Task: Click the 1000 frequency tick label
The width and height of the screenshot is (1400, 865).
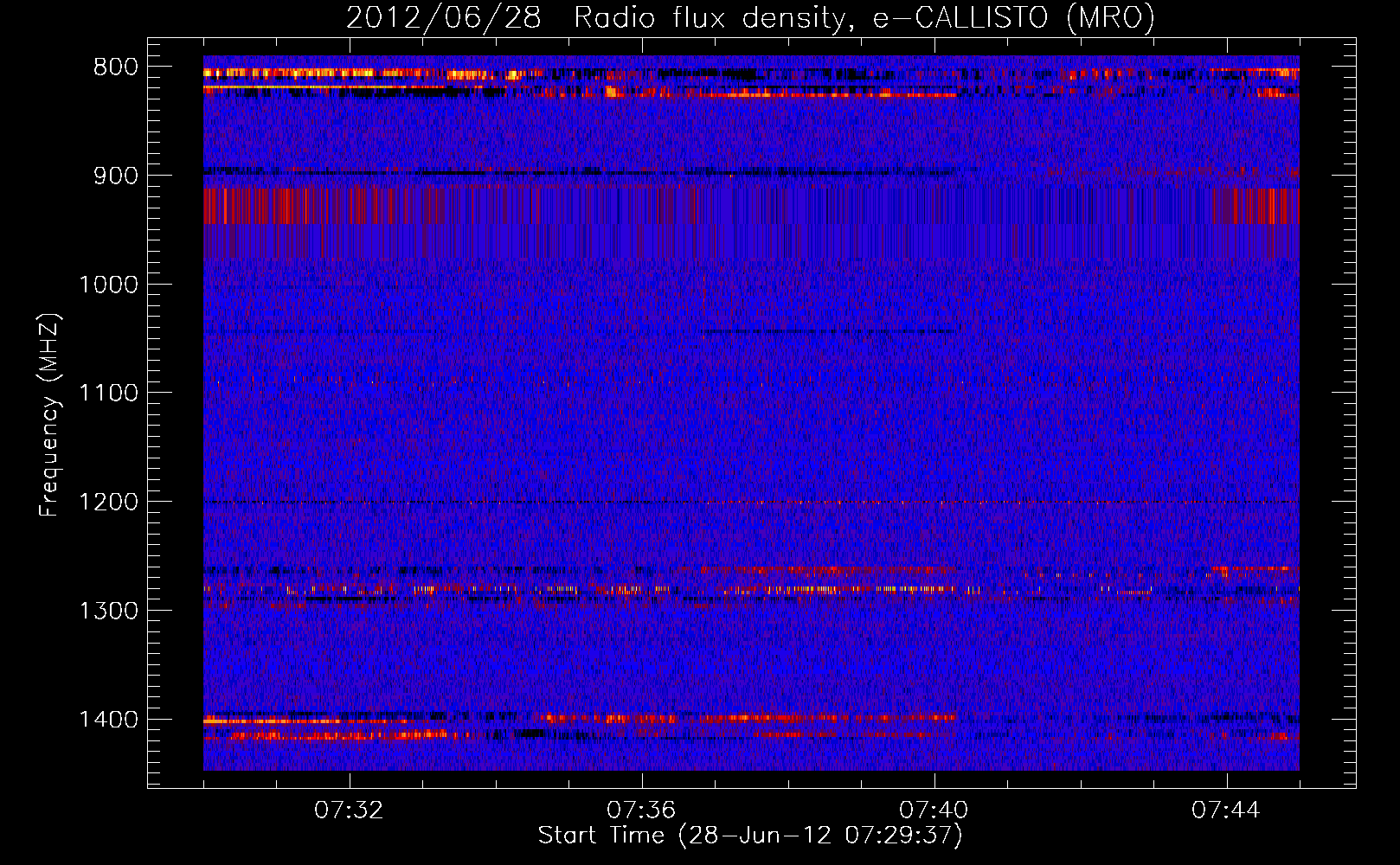Action: (108, 285)
